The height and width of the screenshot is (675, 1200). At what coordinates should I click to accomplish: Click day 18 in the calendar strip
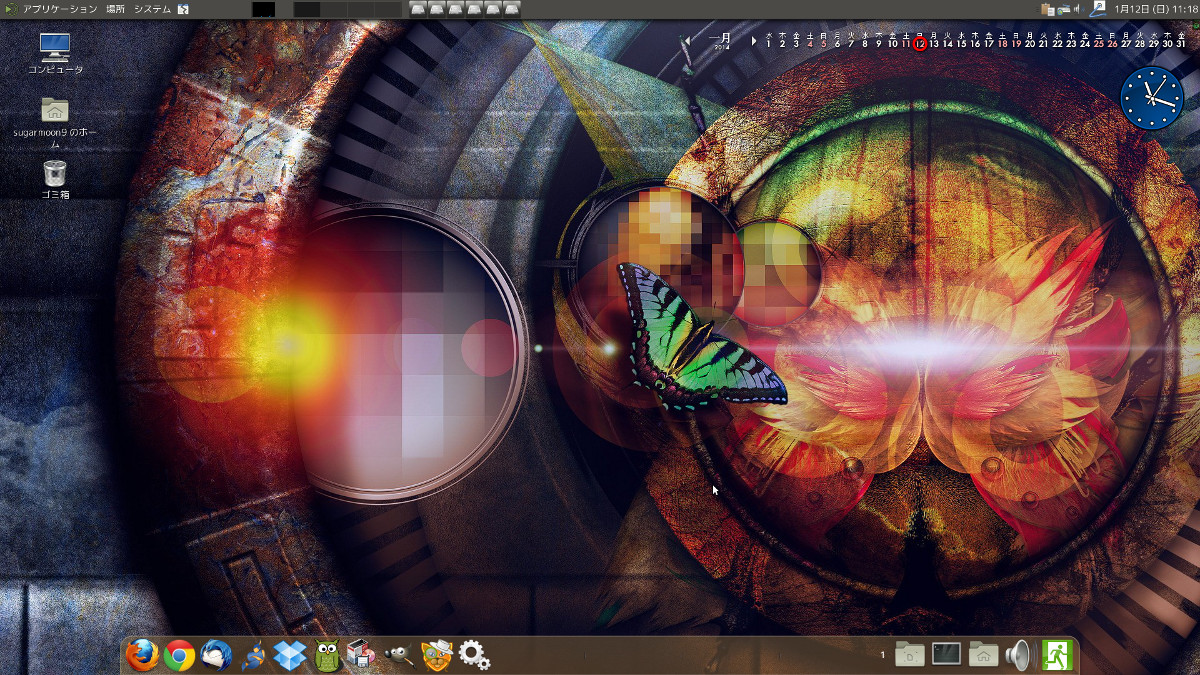point(1003,43)
